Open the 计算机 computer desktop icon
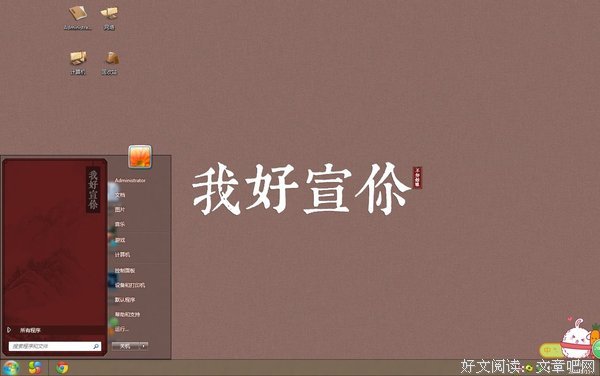The height and width of the screenshot is (376, 600). [78, 62]
